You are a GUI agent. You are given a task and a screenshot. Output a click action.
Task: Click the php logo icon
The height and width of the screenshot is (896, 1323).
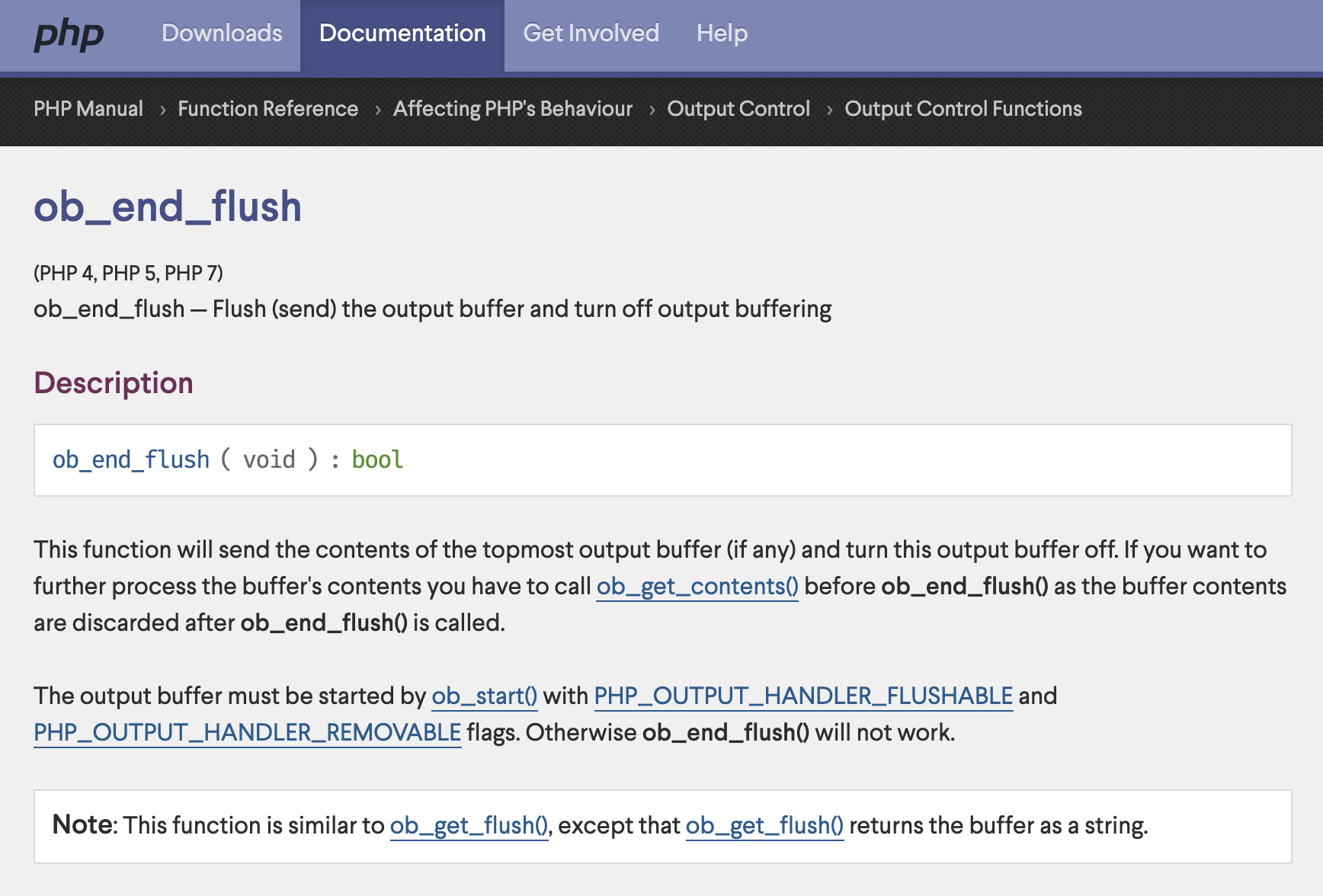69,35
